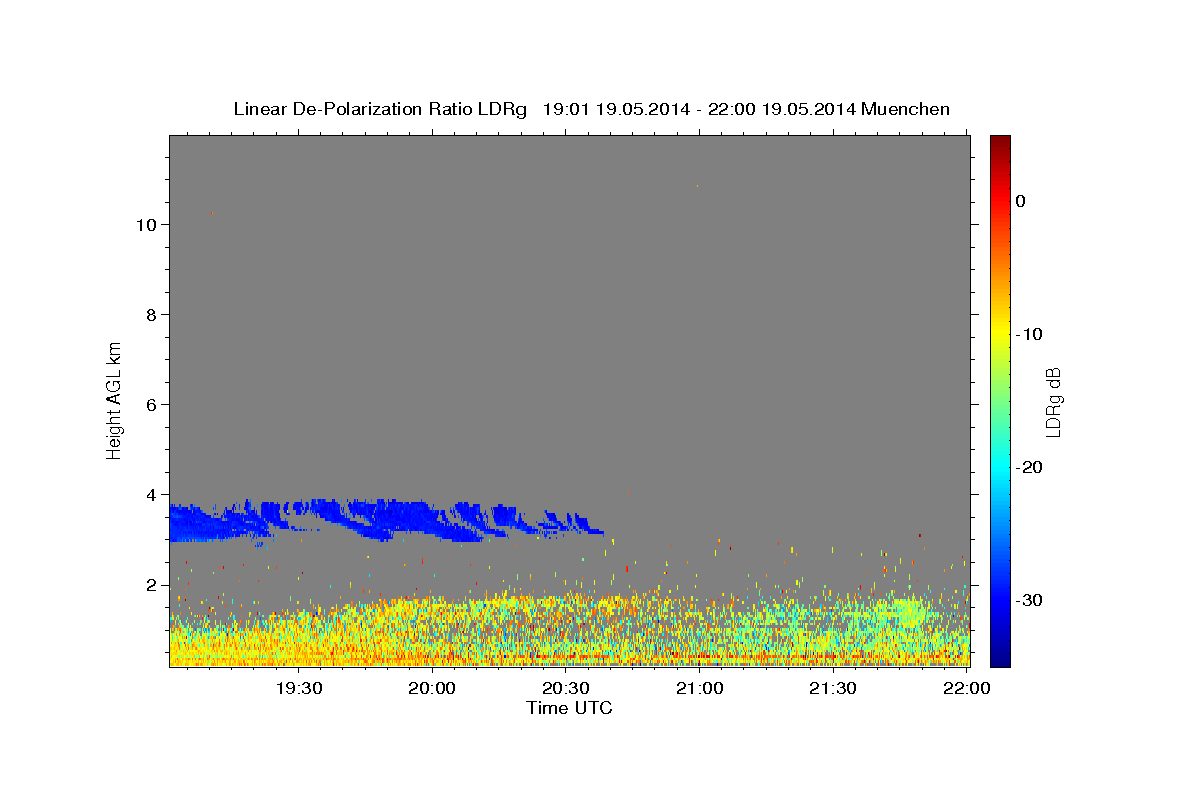This screenshot has height=800, width=1200.
Task: Click the height tick label 10
Action: 147,224
